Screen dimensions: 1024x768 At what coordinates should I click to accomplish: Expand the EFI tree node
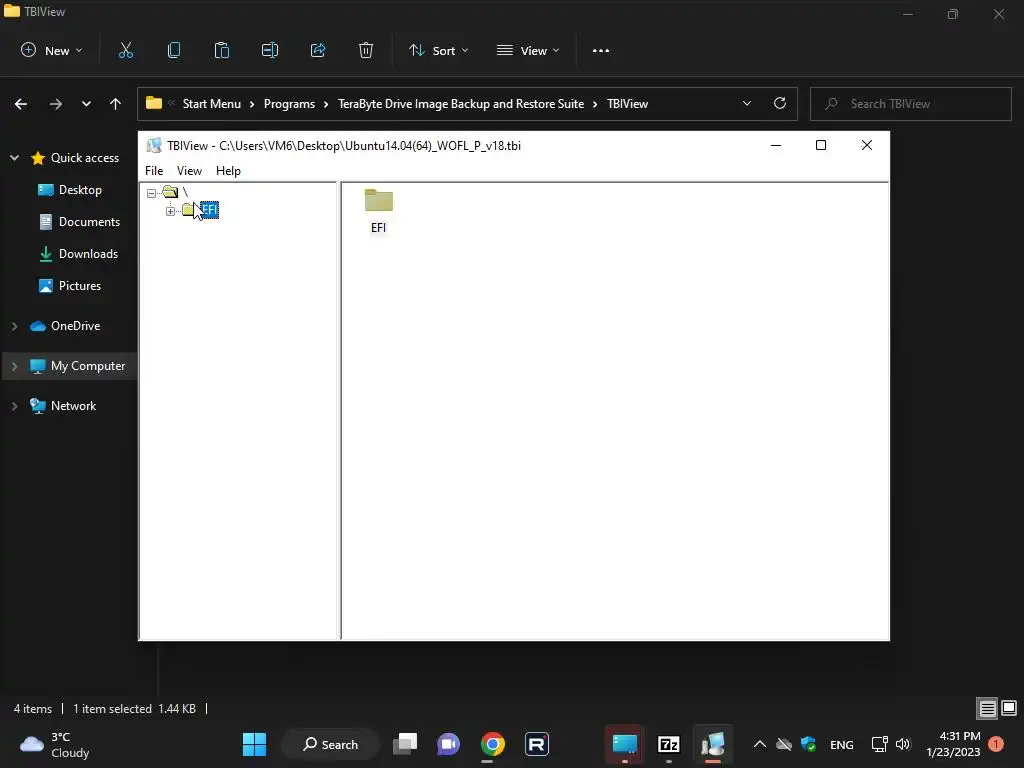pos(170,211)
